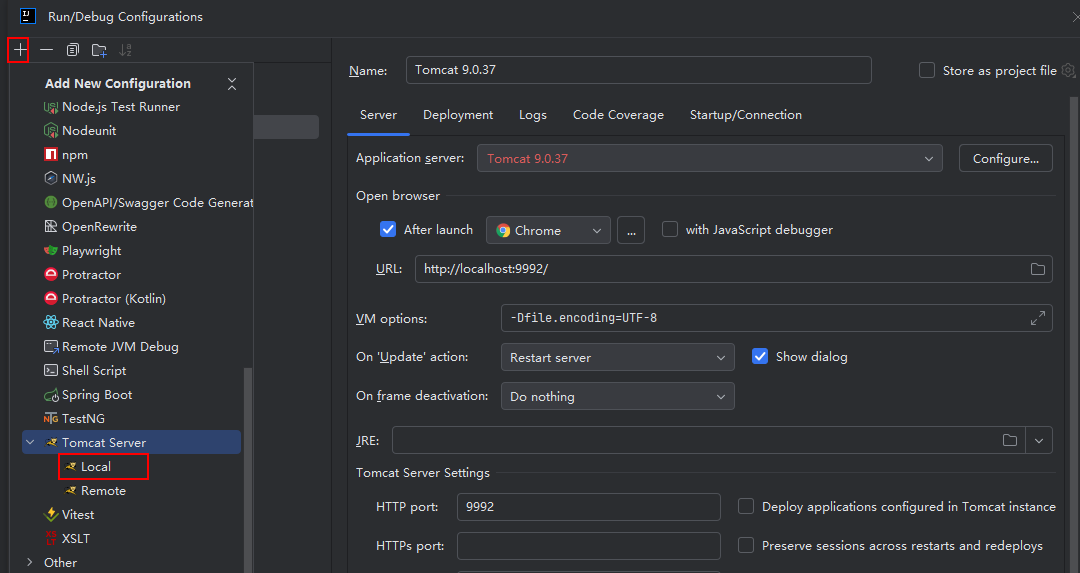Click the Tomcat Server Settings heading
Image resolution: width=1080 pixels, height=573 pixels.
point(423,472)
